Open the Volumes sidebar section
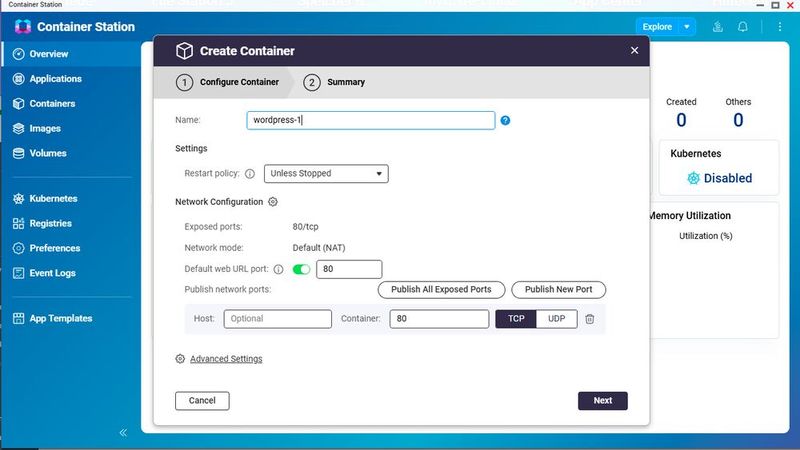This screenshot has height=450, width=800. pos(71,153)
